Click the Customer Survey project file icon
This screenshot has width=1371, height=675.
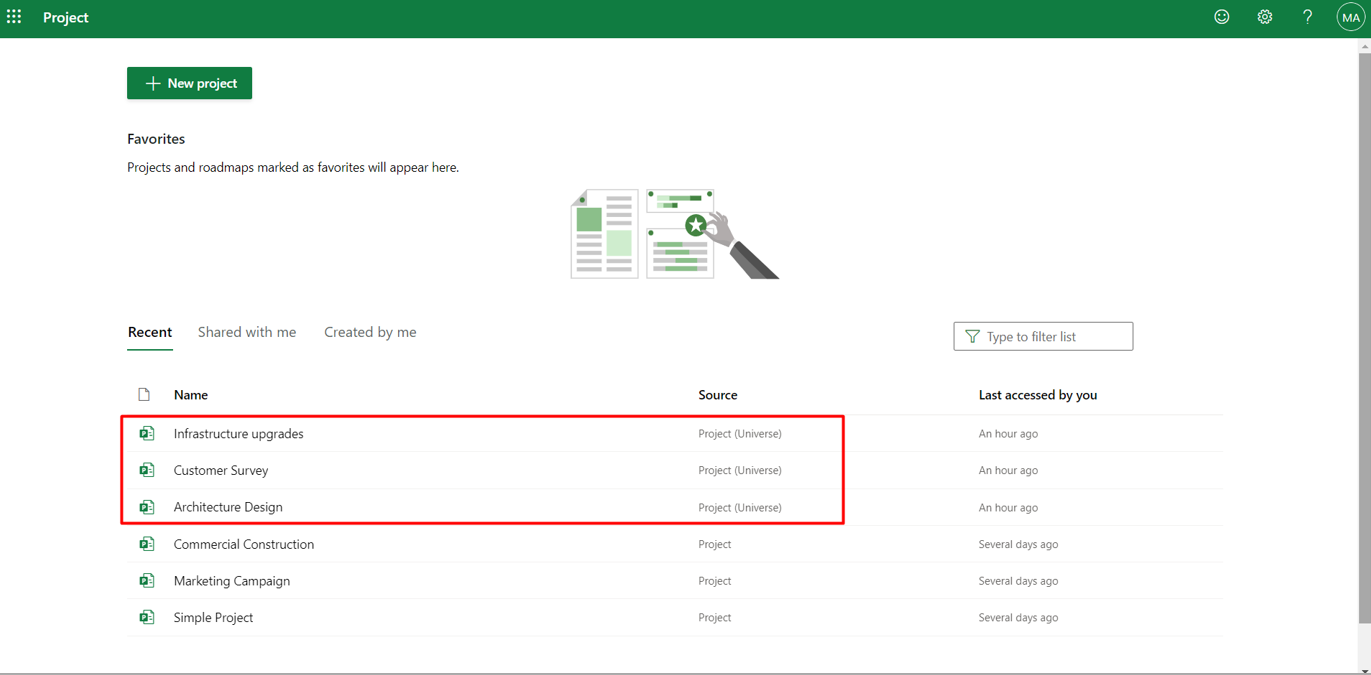[x=147, y=470]
